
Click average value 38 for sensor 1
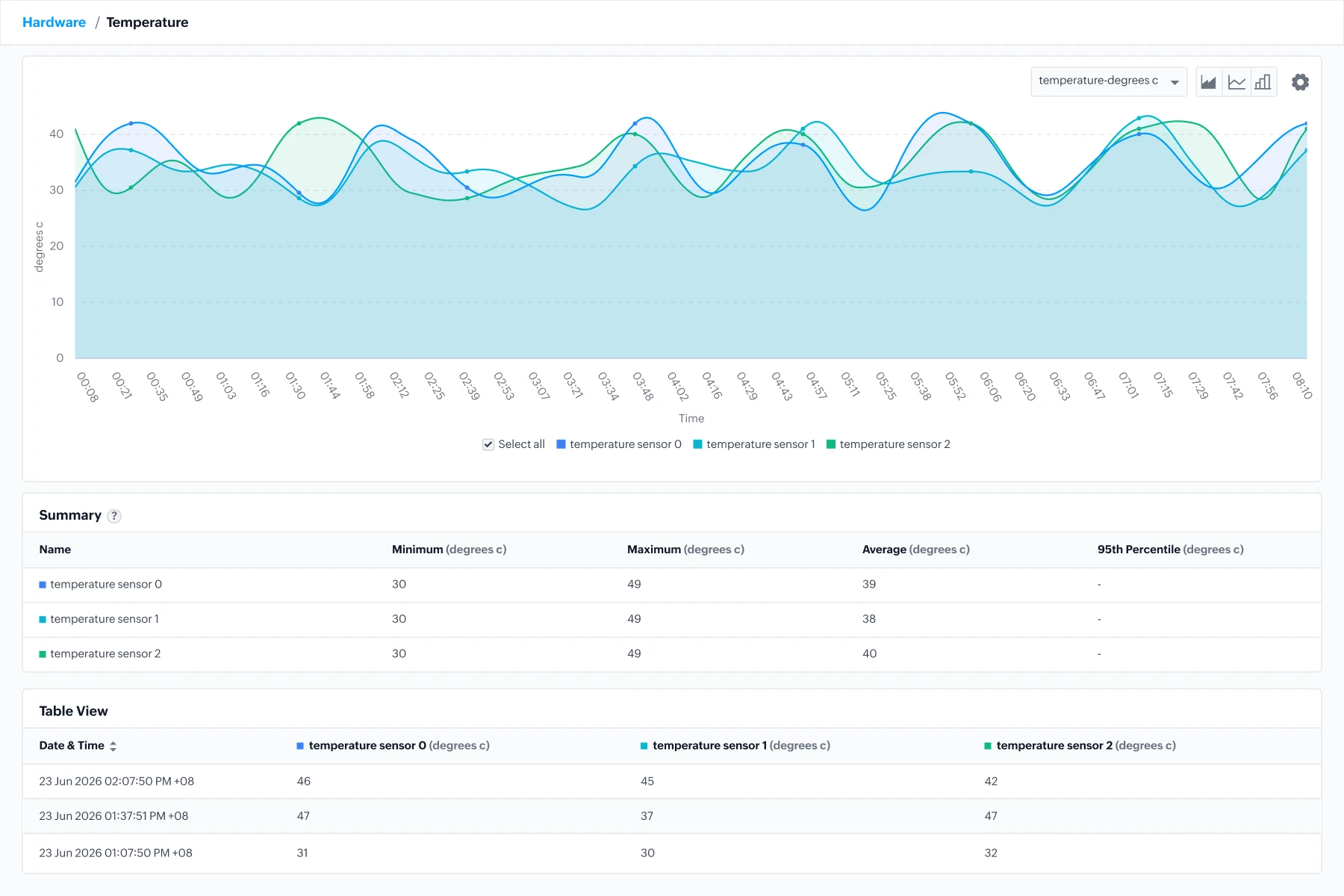coord(869,619)
